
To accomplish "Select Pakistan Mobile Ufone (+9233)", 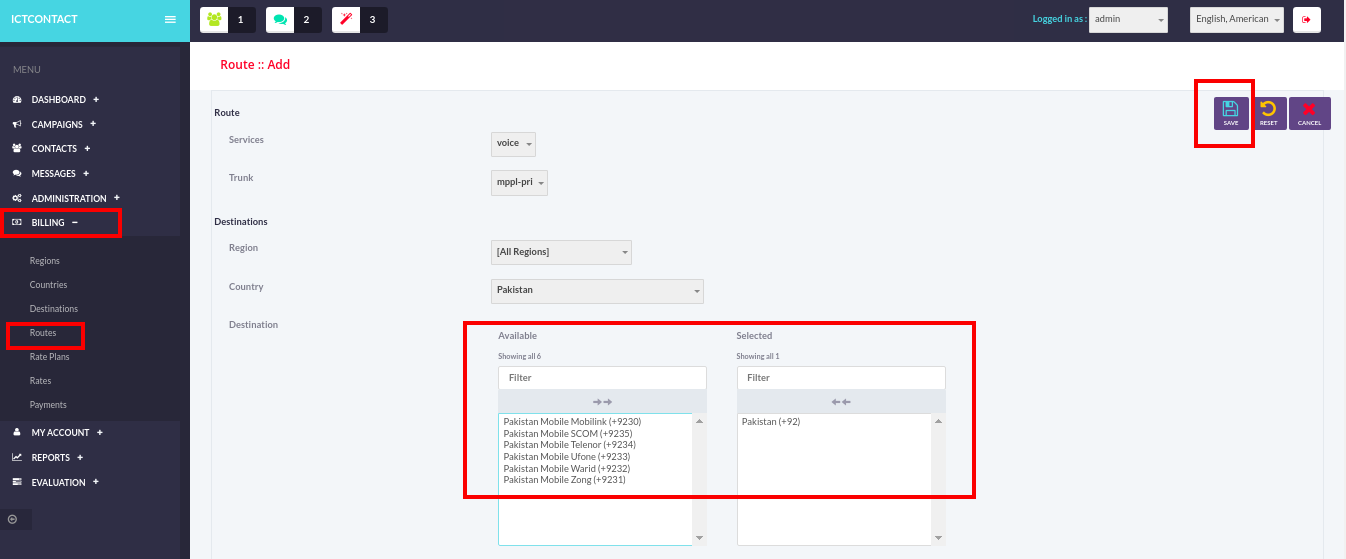I will point(567,457).
